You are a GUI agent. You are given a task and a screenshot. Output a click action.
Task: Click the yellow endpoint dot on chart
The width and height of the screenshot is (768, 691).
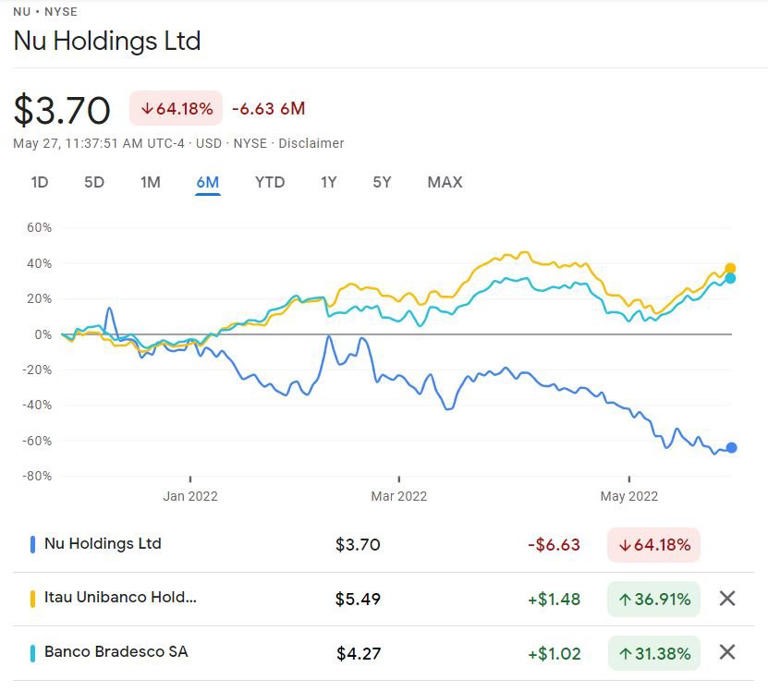(730, 268)
